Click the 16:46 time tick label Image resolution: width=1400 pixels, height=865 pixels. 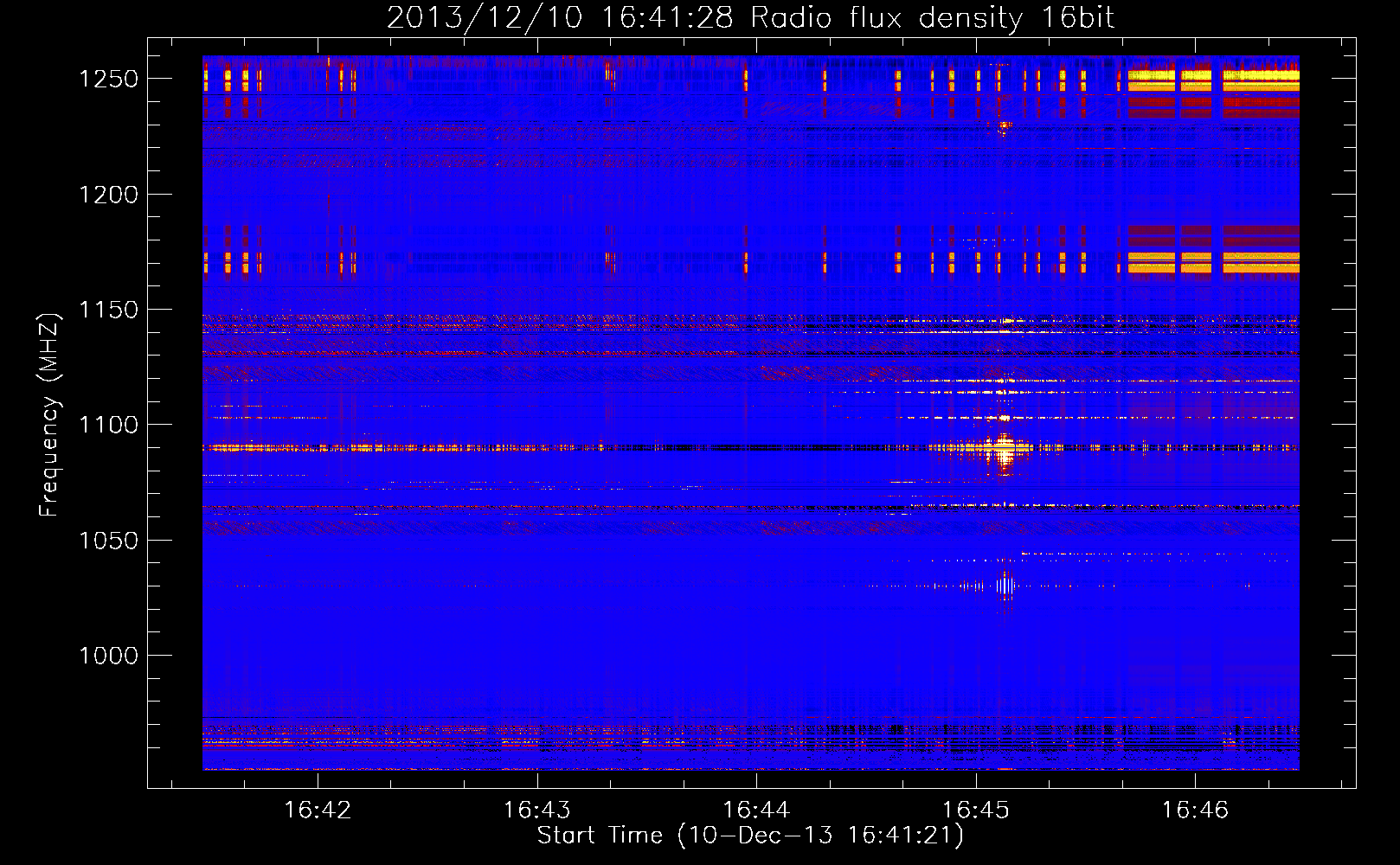click(1195, 810)
